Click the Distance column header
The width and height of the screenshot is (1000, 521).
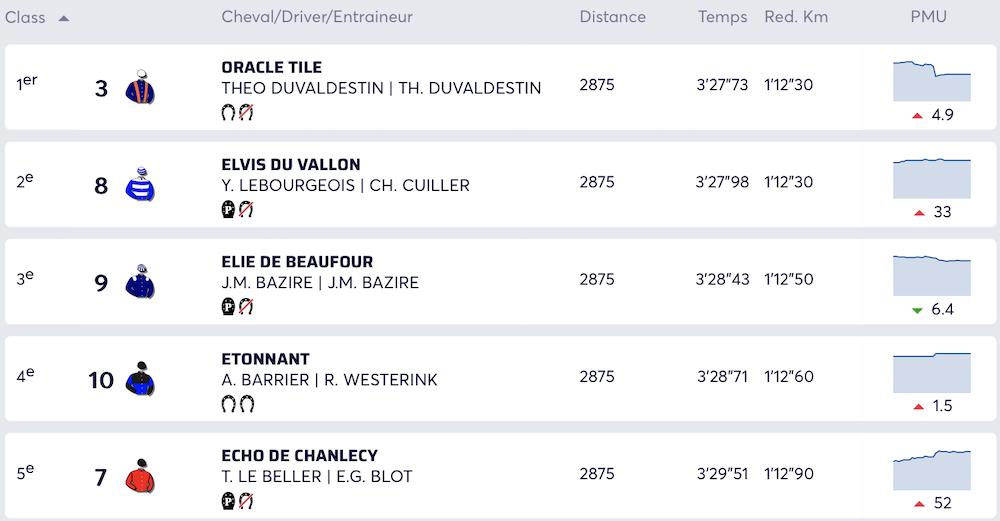click(x=612, y=17)
